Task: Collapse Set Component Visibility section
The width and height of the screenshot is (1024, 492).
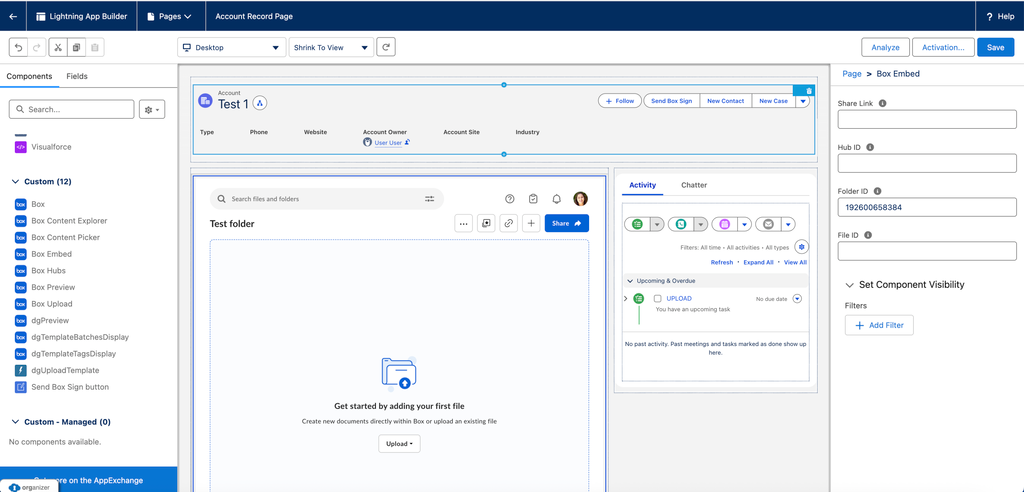Action: [x=849, y=285]
